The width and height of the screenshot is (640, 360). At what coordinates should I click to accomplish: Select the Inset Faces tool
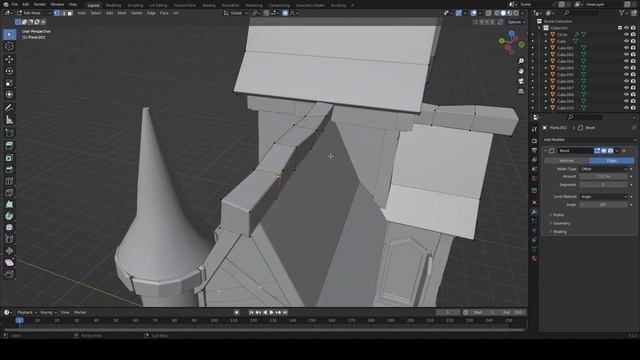pyautogui.click(x=9, y=158)
